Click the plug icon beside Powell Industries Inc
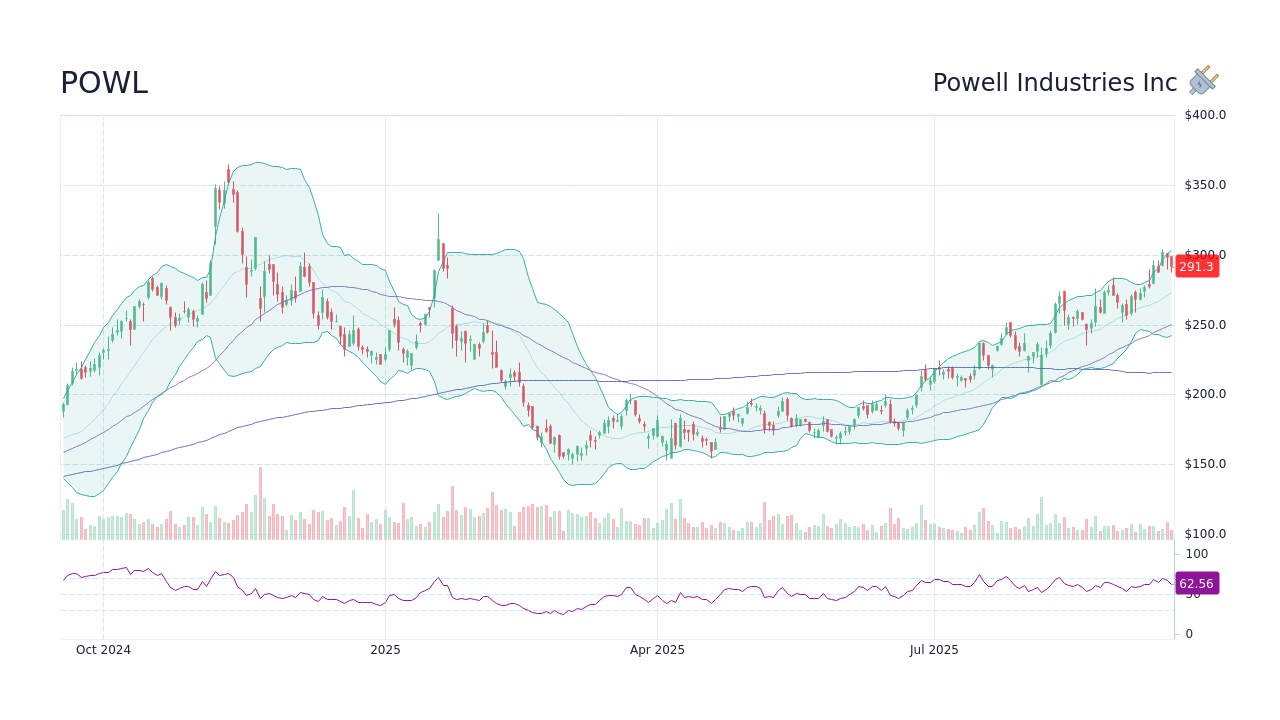Screen dimensions: 1280x720 point(1201,82)
